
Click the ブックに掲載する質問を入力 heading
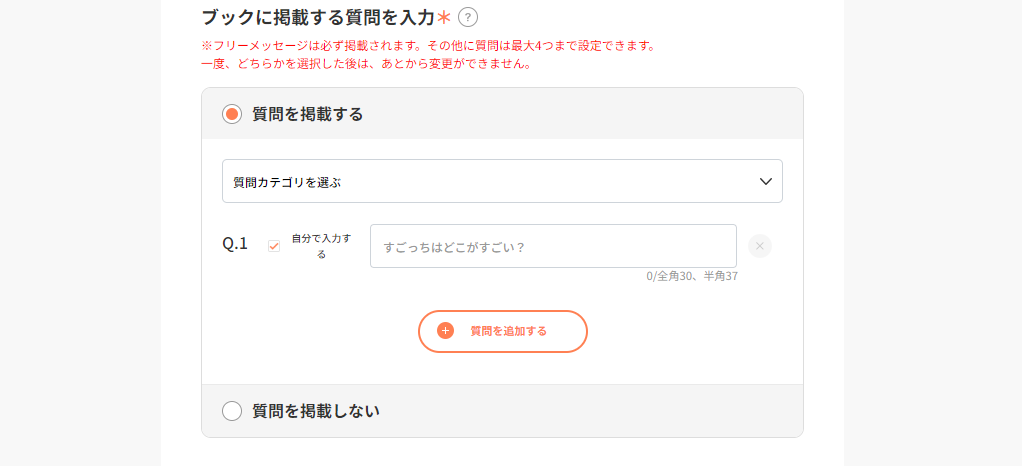pos(318,18)
